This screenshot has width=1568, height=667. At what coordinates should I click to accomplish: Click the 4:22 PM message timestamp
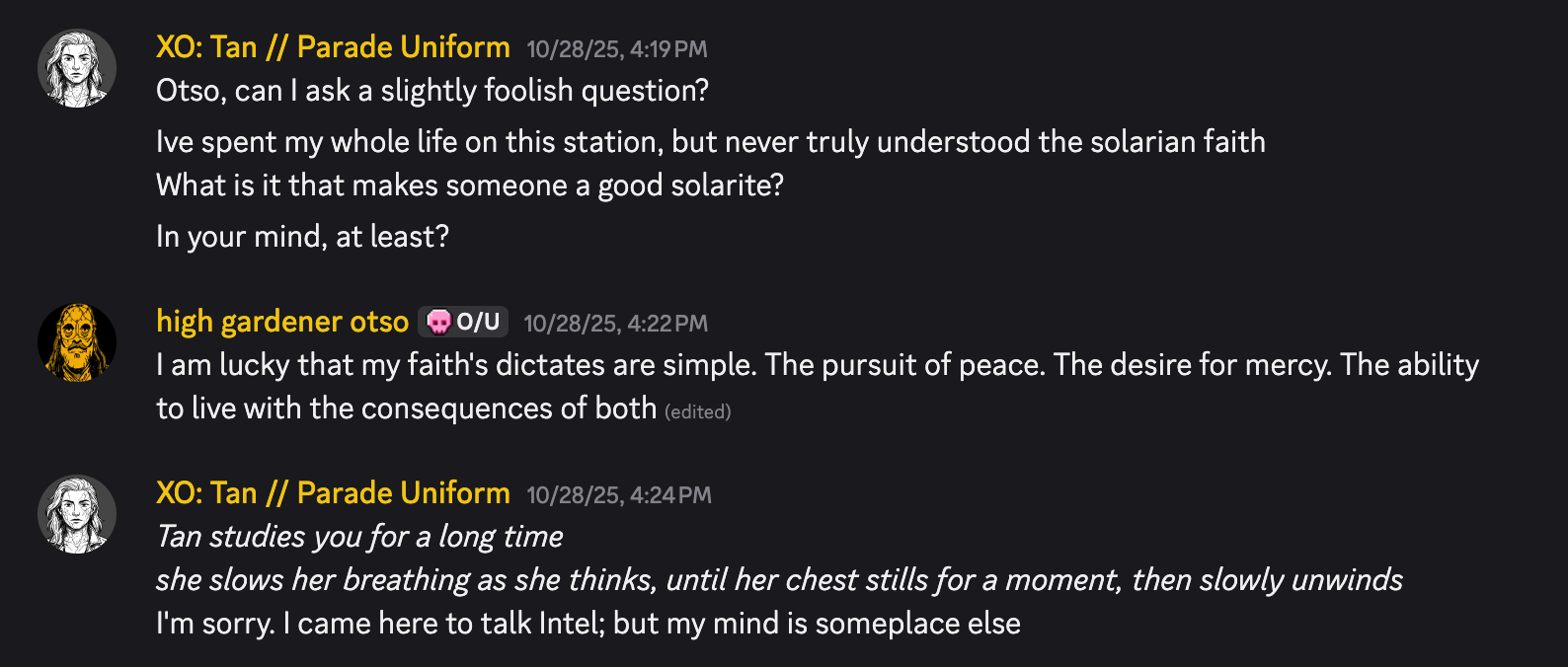pyautogui.click(x=615, y=324)
